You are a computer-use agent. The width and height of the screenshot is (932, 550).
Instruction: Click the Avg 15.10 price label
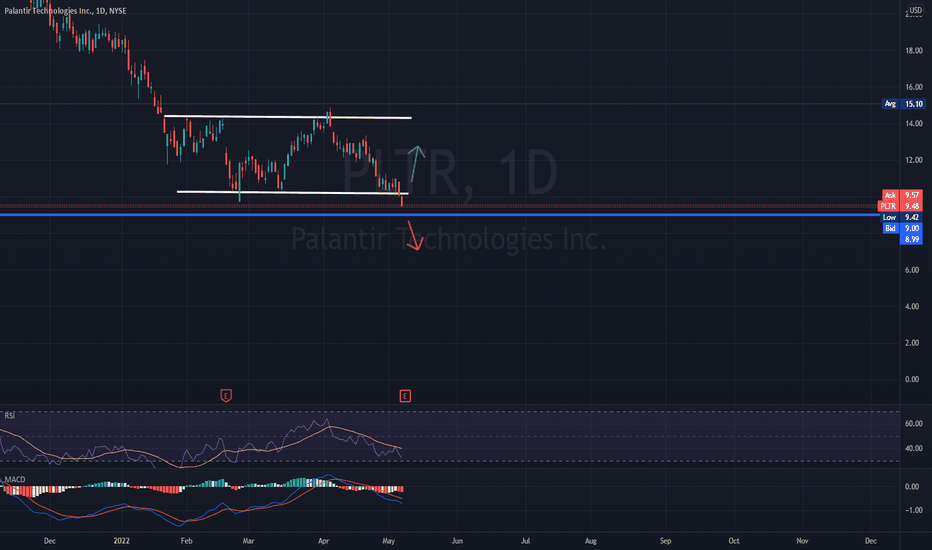(x=903, y=104)
